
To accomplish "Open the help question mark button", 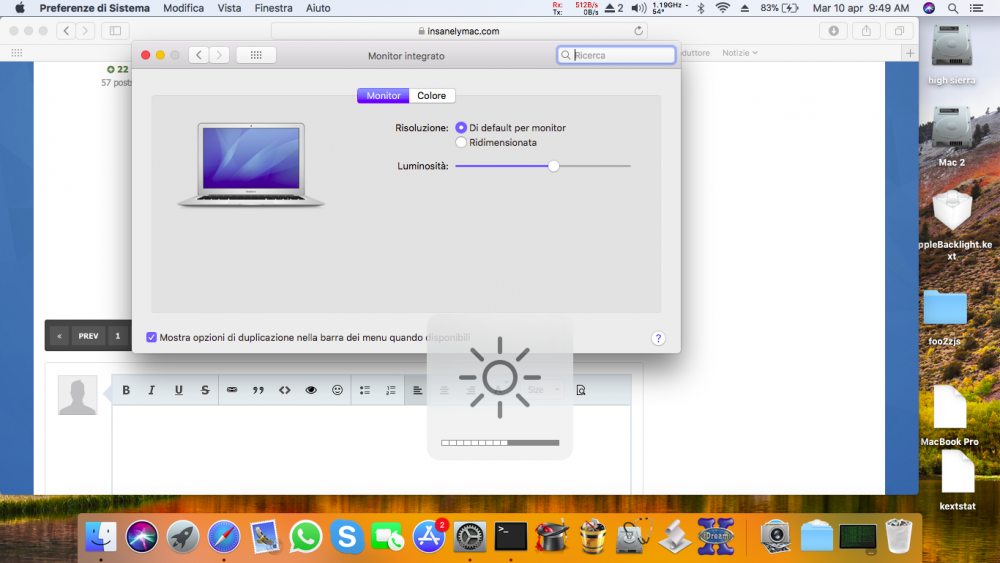I will point(658,339).
